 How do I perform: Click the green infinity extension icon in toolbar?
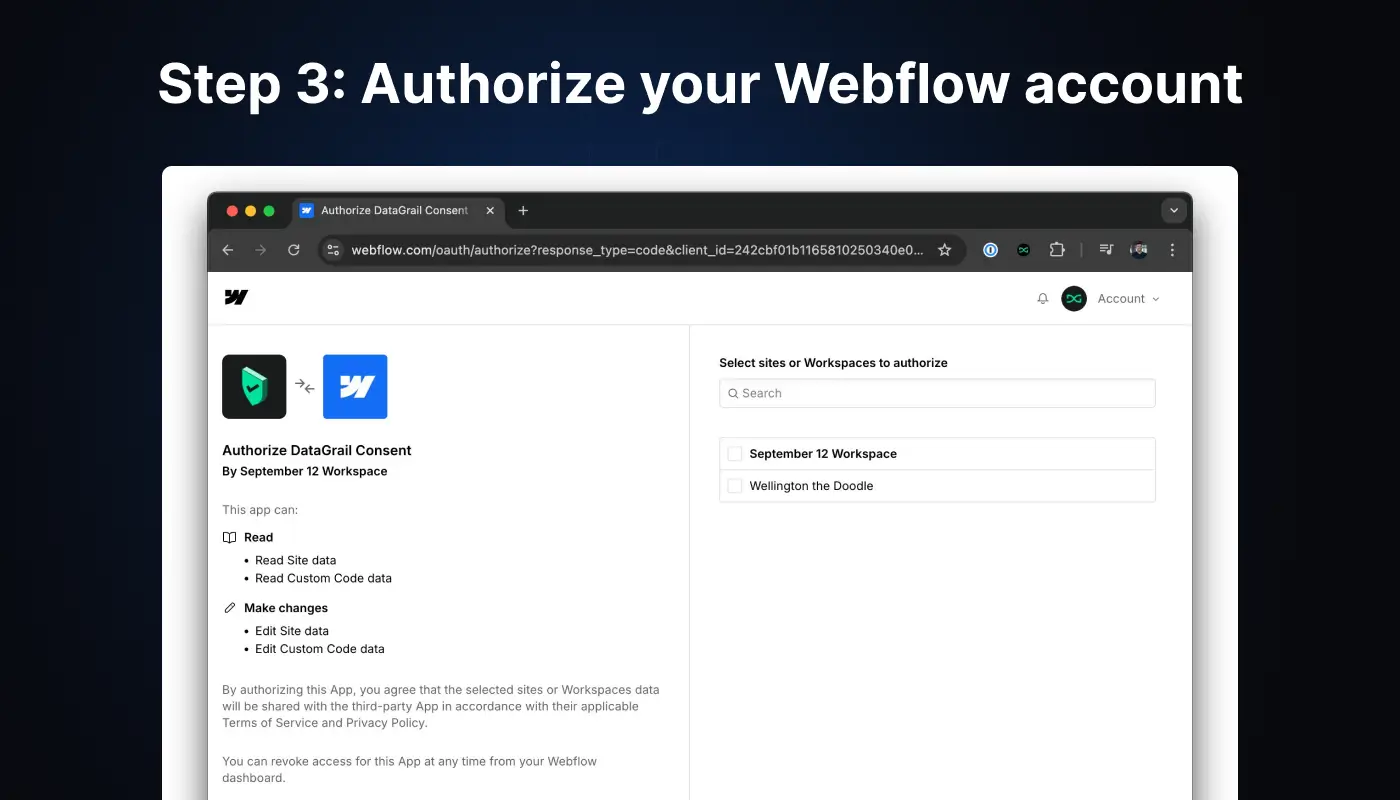[1023, 250]
